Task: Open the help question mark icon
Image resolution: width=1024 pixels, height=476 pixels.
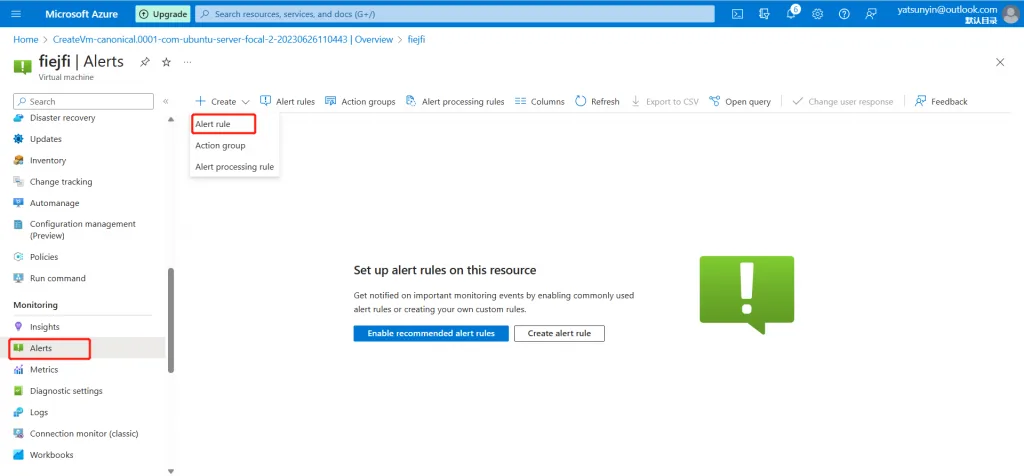Action: (x=844, y=14)
